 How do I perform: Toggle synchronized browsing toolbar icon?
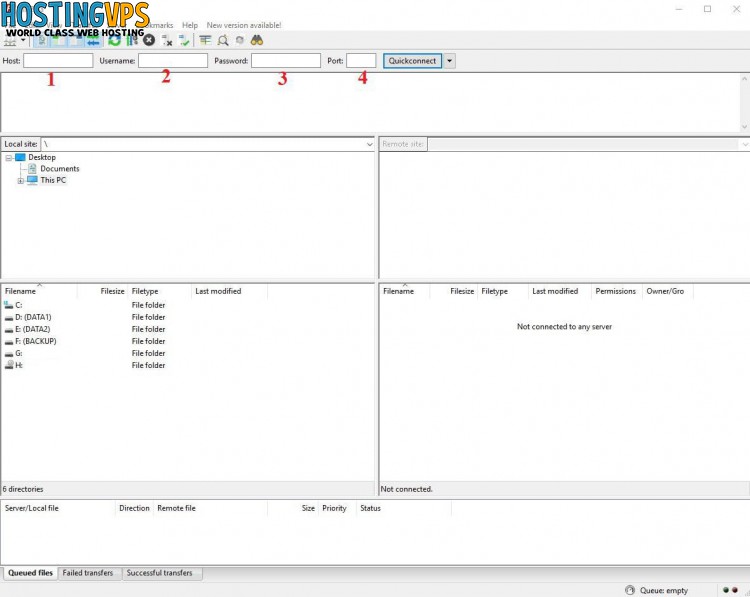[x=240, y=41]
